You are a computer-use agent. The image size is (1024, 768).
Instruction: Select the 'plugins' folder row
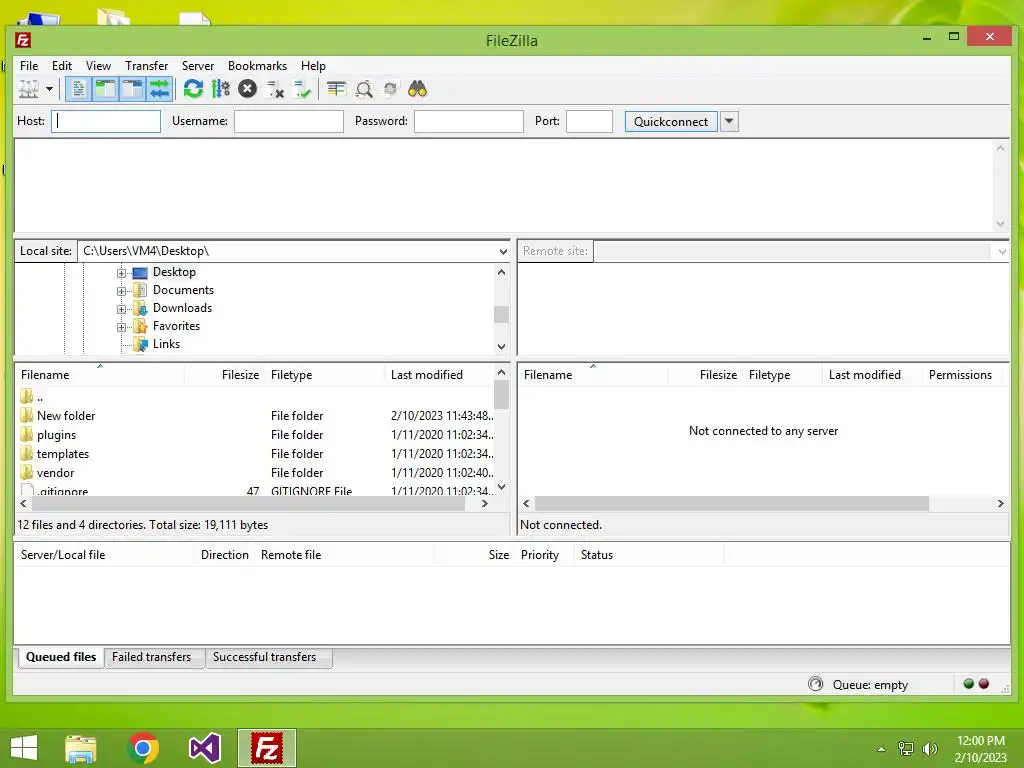255,434
